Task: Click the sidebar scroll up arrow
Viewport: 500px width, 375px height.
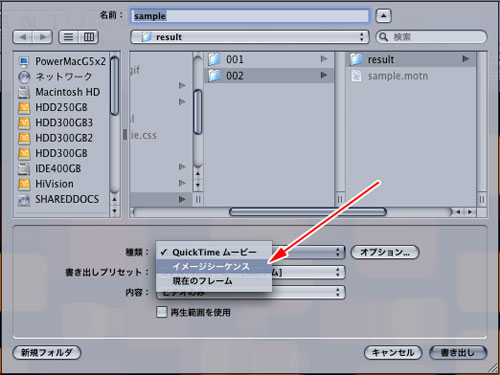Action: point(114,199)
